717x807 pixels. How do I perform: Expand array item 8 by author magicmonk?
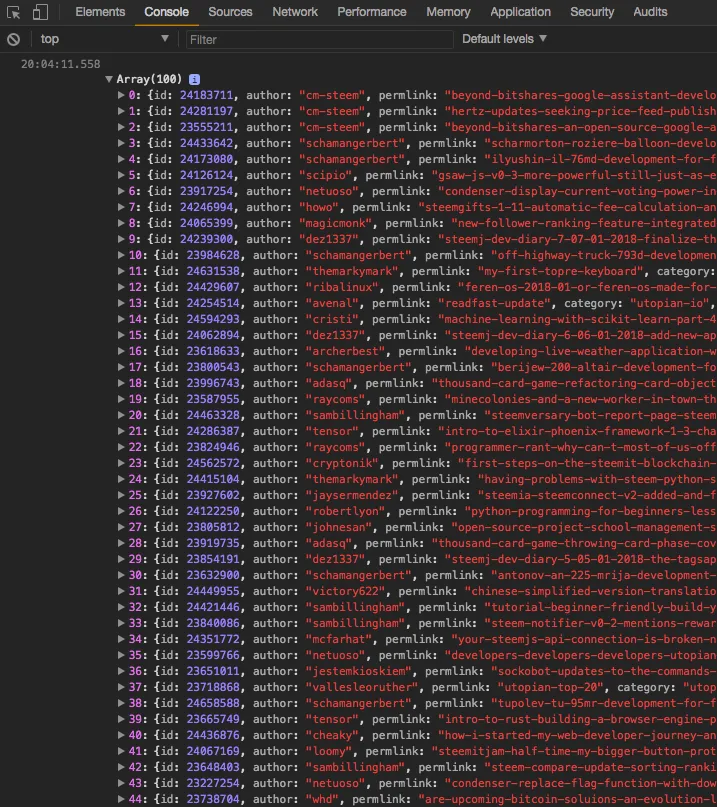[121, 223]
